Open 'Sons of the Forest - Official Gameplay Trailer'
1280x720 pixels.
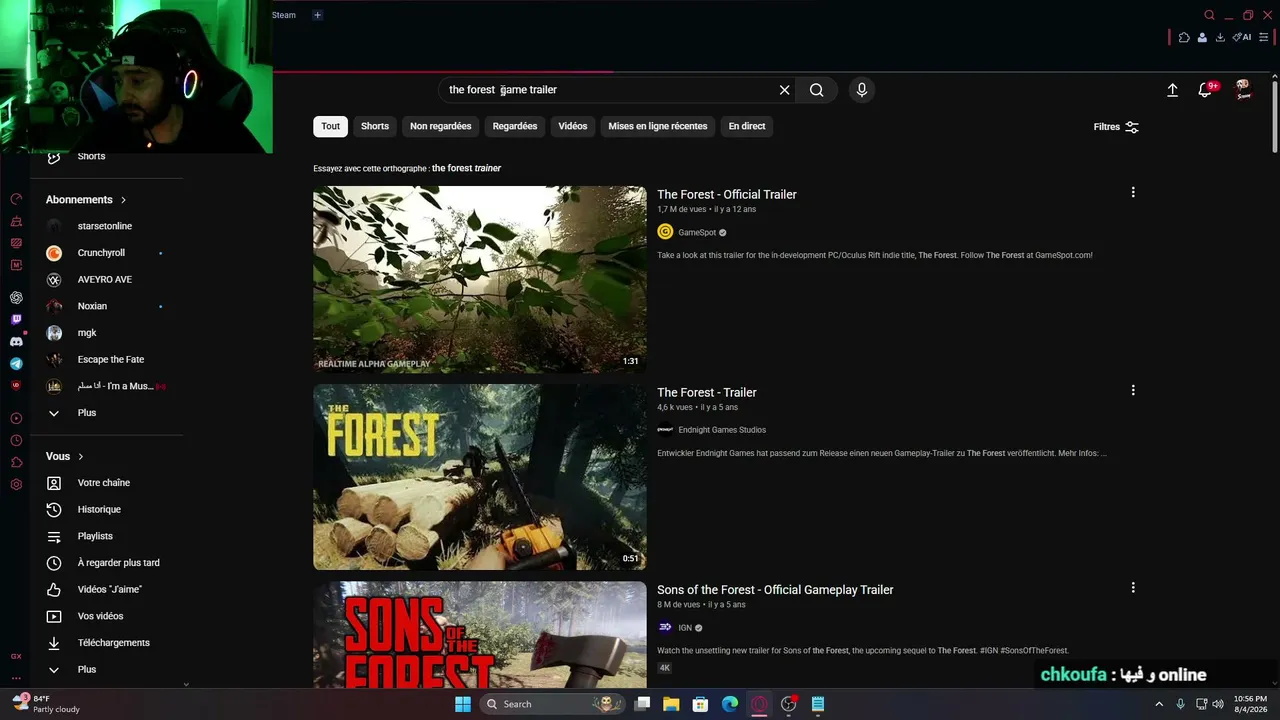775,590
